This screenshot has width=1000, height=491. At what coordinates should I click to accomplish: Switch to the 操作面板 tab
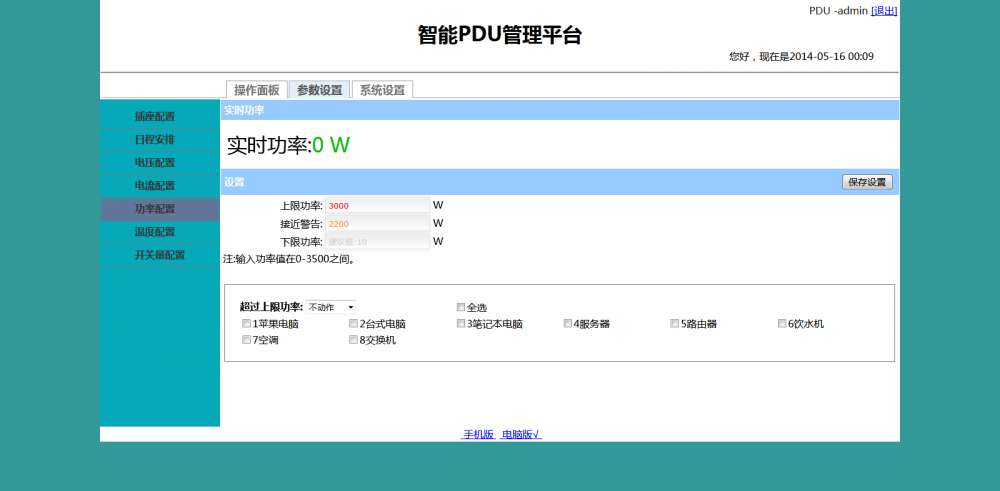[256, 90]
